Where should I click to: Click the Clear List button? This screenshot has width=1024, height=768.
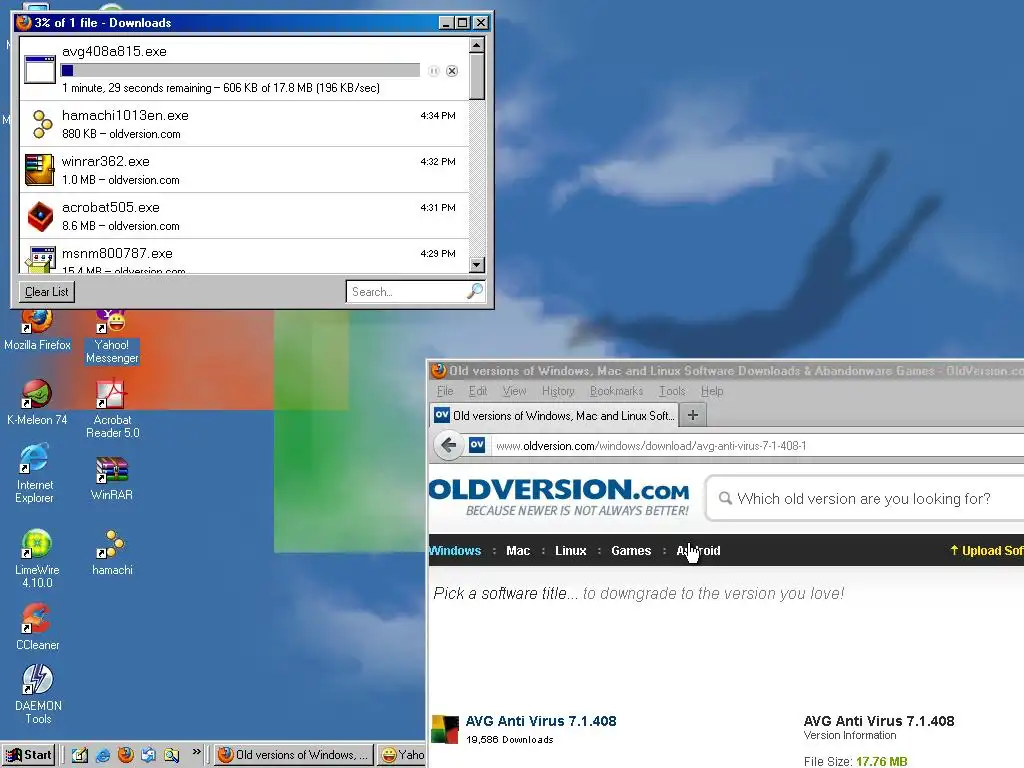click(46, 292)
